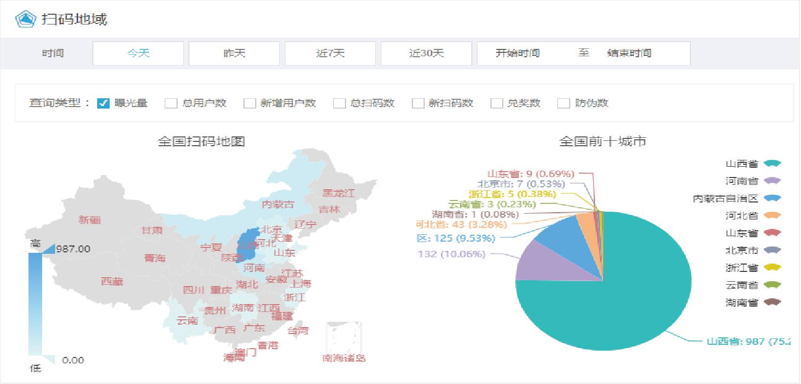
Task: Click the 甘肃 label on map
Action: [x=152, y=230]
